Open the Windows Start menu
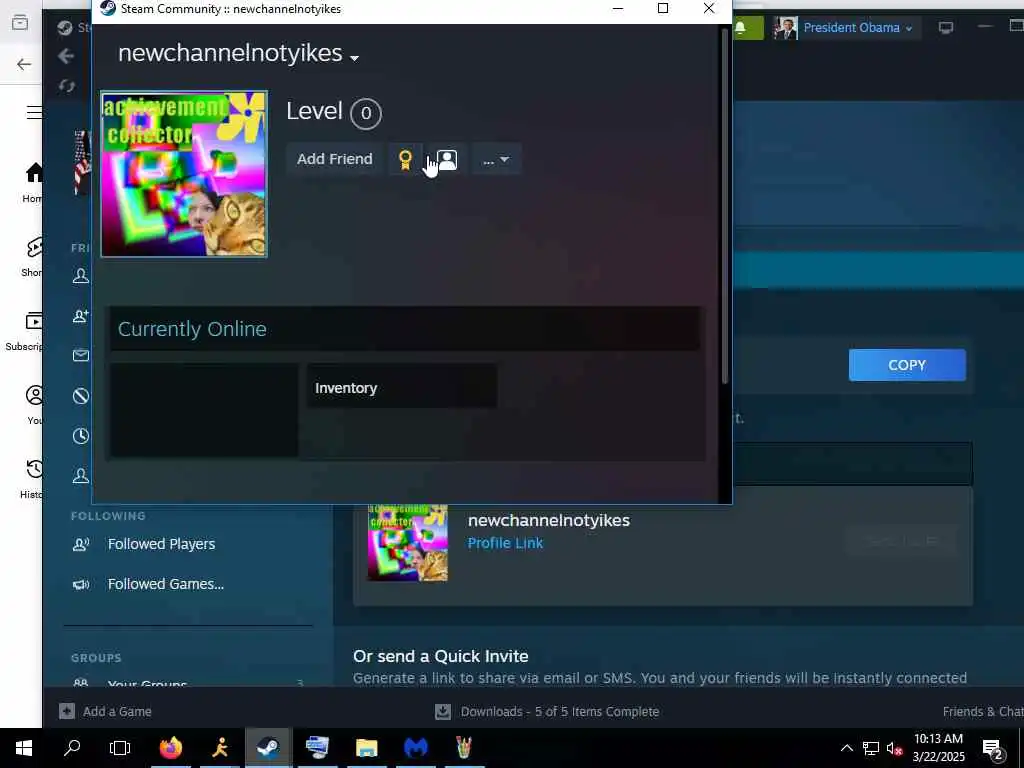1024x768 pixels. click(24, 748)
